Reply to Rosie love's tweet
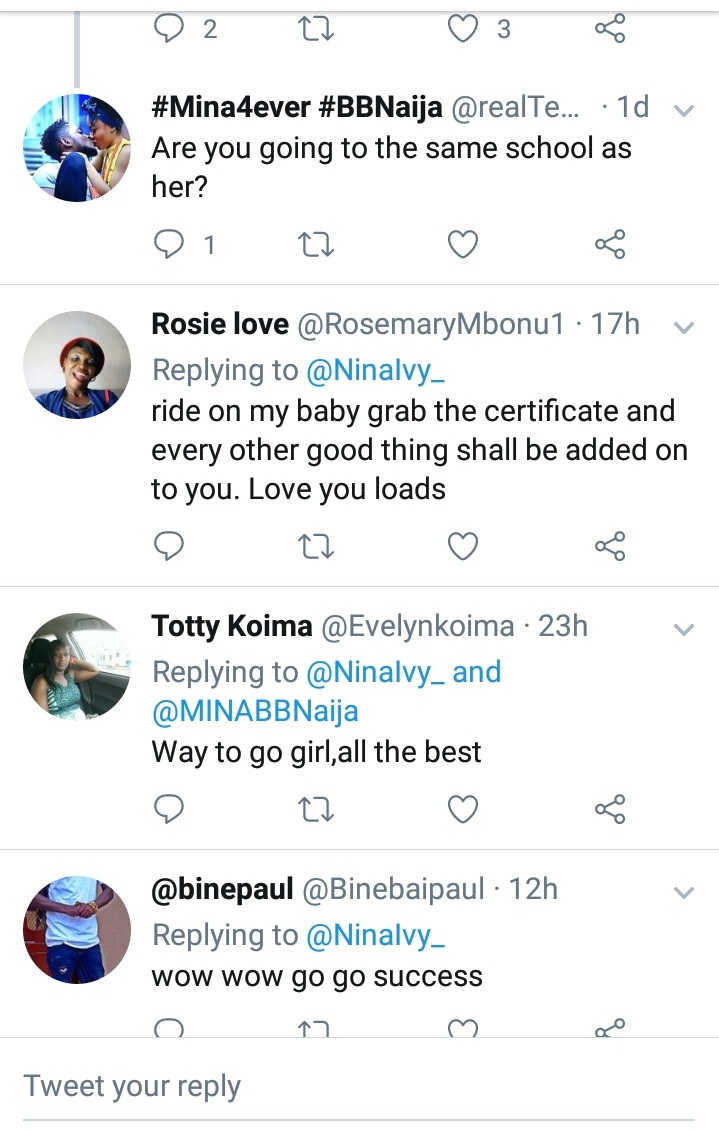Image resolution: width=719 pixels, height=1131 pixels. point(169,546)
